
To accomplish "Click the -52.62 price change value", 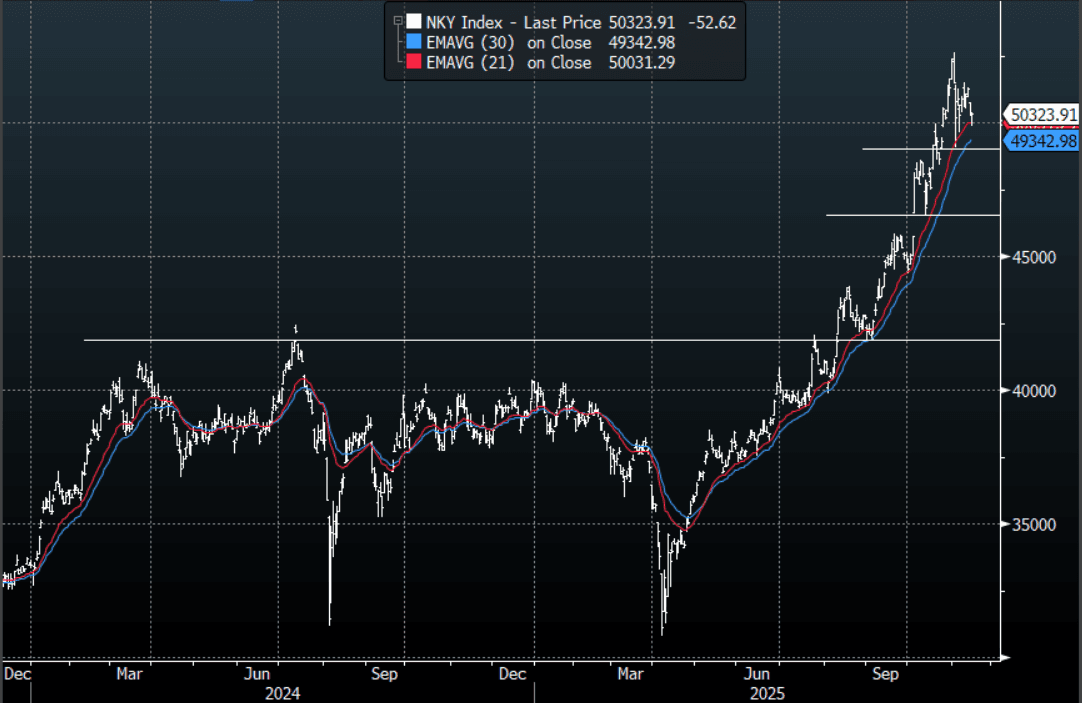I will (x=714, y=21).
